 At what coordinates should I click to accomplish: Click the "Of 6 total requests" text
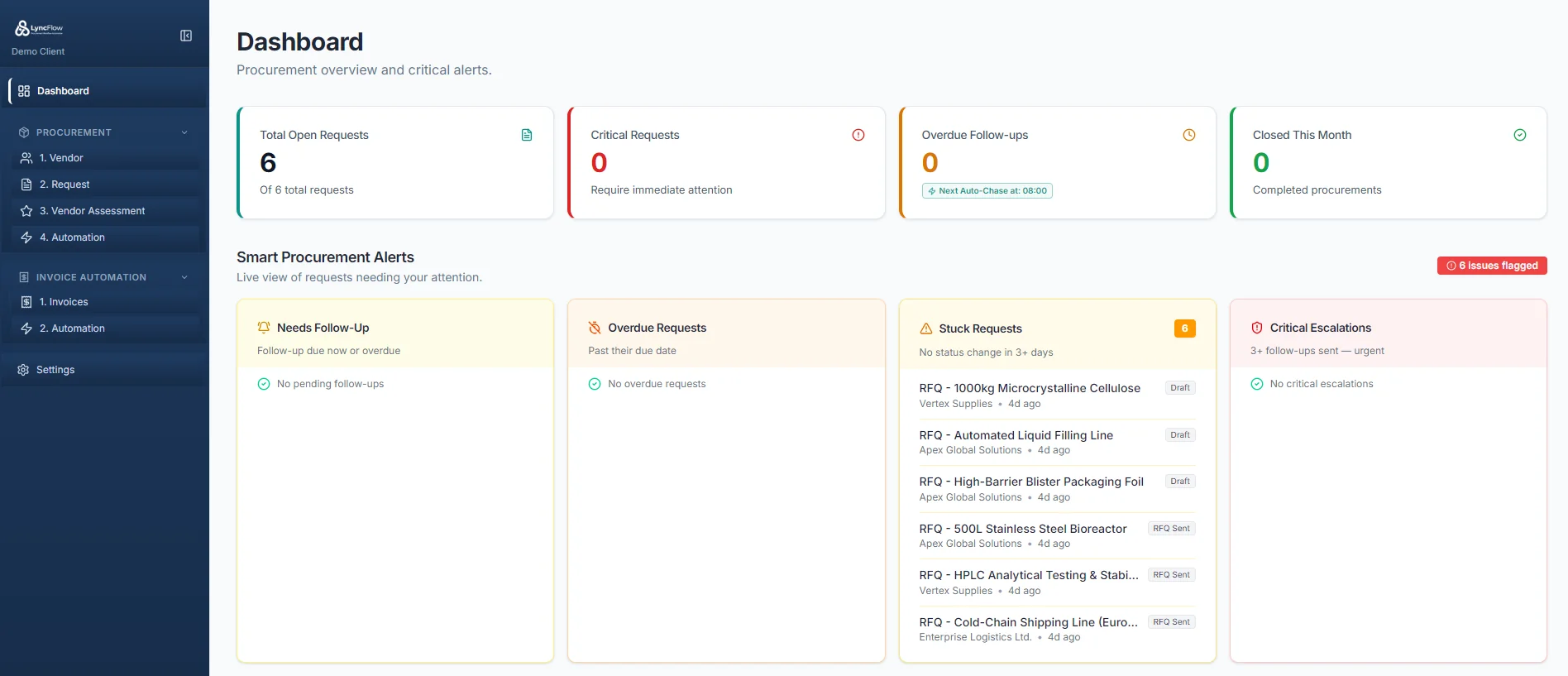coord(307,190)
